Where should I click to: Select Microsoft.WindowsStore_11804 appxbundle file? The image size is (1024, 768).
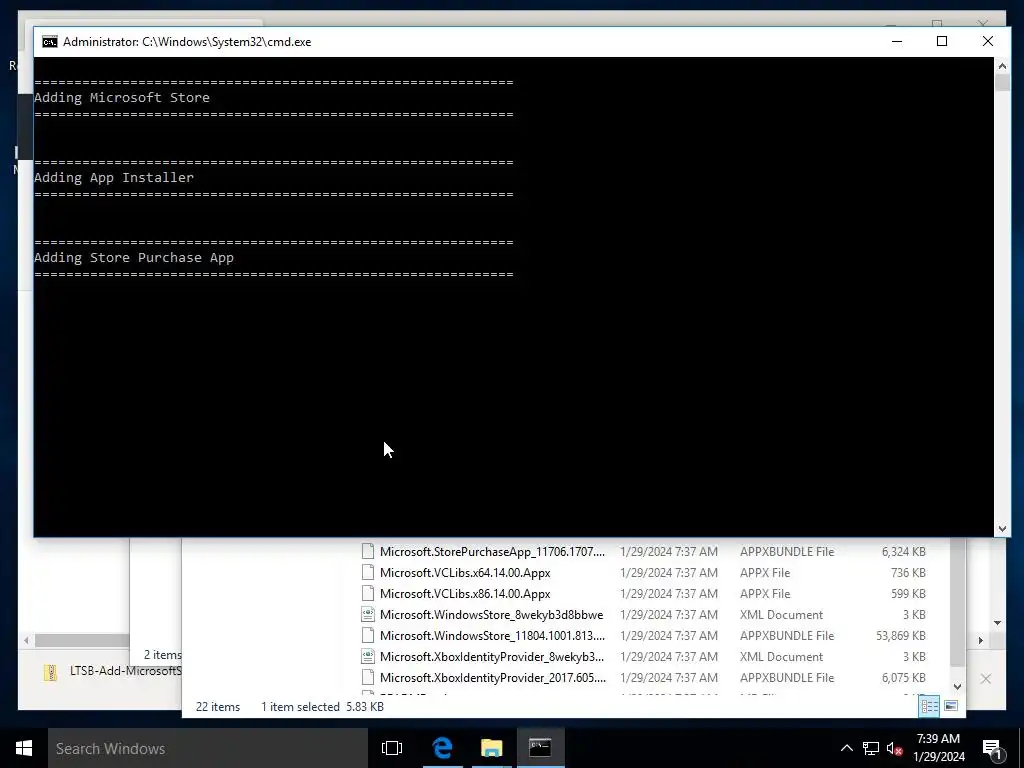(492, 635)
